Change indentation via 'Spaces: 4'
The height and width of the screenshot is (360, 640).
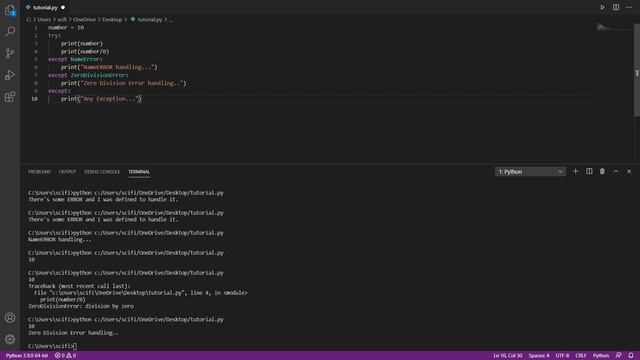(539, 356)
